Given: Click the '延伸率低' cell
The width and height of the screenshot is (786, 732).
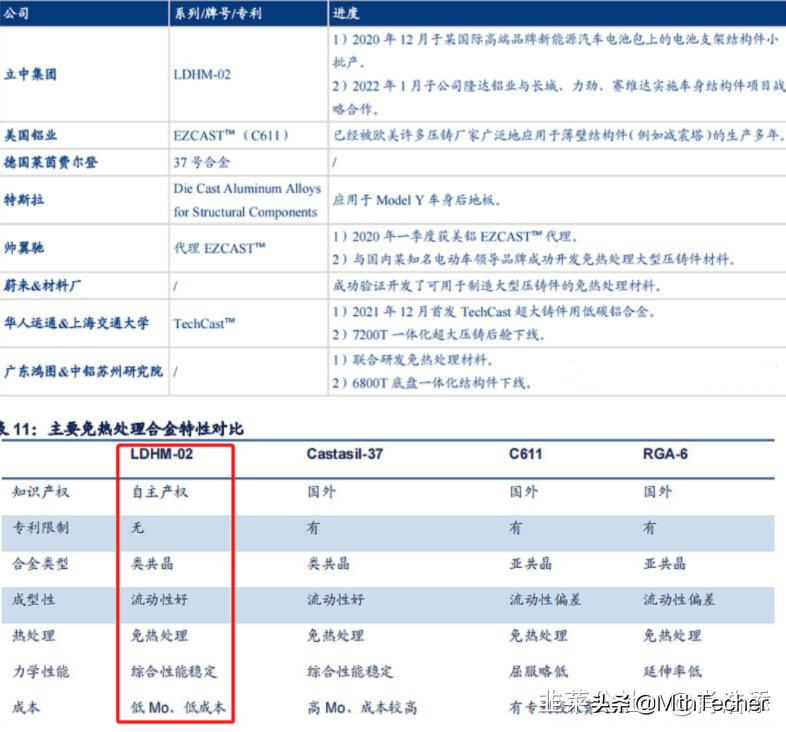Looking at the screenshot, I should (672, 671).
